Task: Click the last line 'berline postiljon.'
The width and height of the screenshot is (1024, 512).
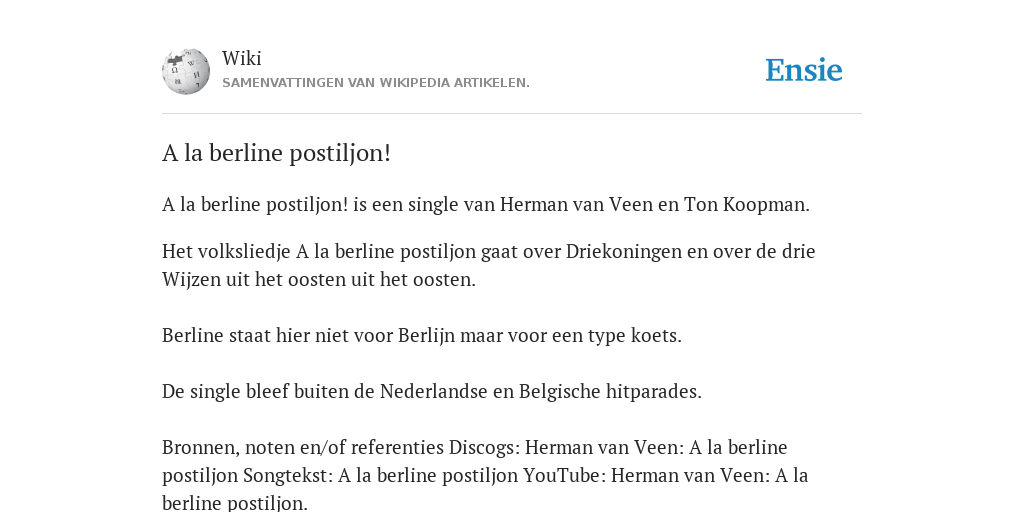Action: (234, 503)
